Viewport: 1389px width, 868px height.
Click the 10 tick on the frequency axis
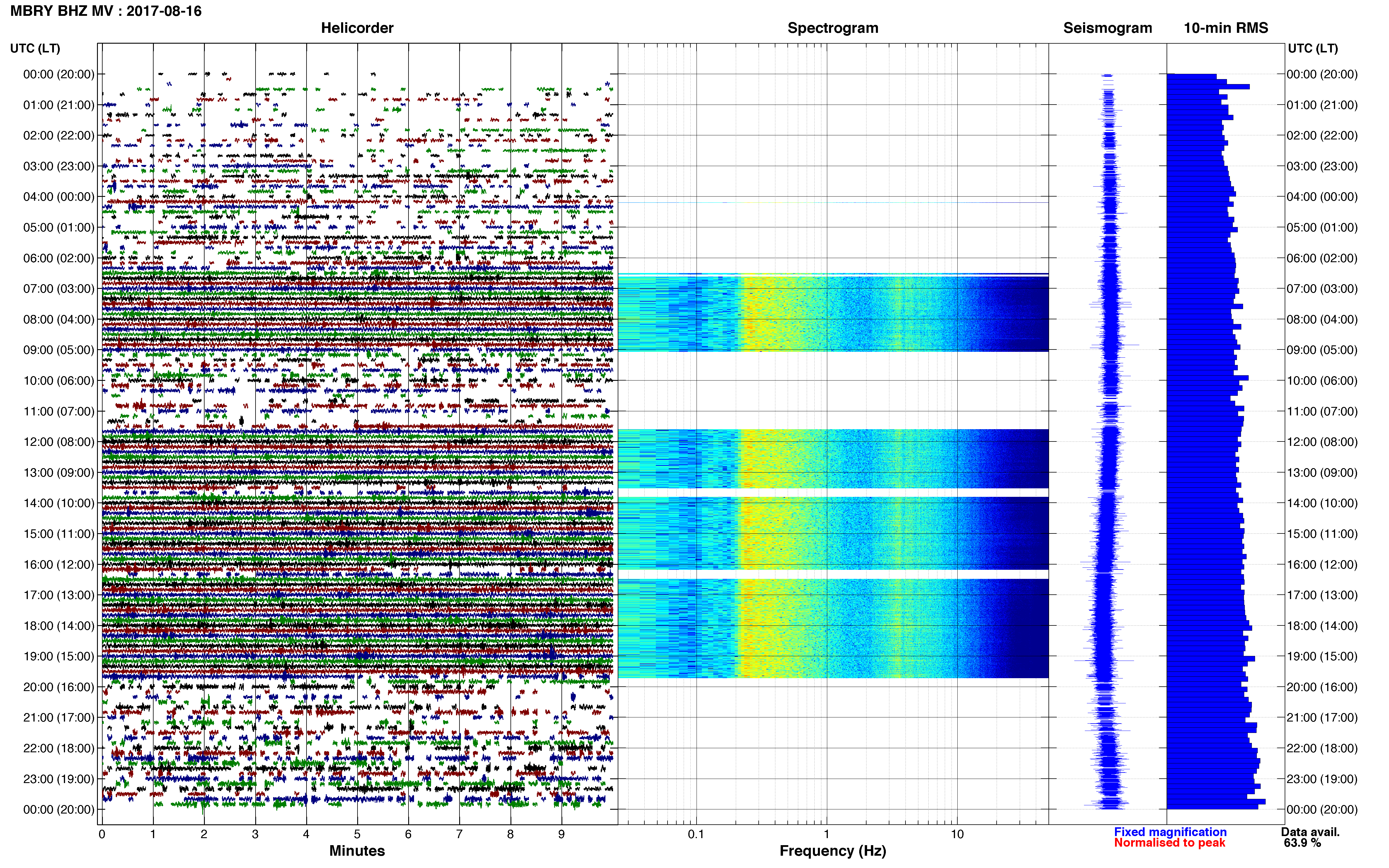tap(957, 834)
